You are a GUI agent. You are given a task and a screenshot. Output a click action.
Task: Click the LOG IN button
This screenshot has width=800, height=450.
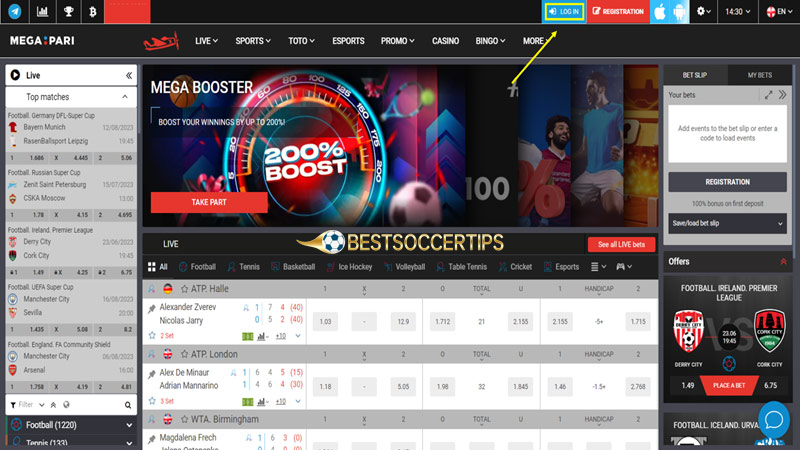[564, 11]
